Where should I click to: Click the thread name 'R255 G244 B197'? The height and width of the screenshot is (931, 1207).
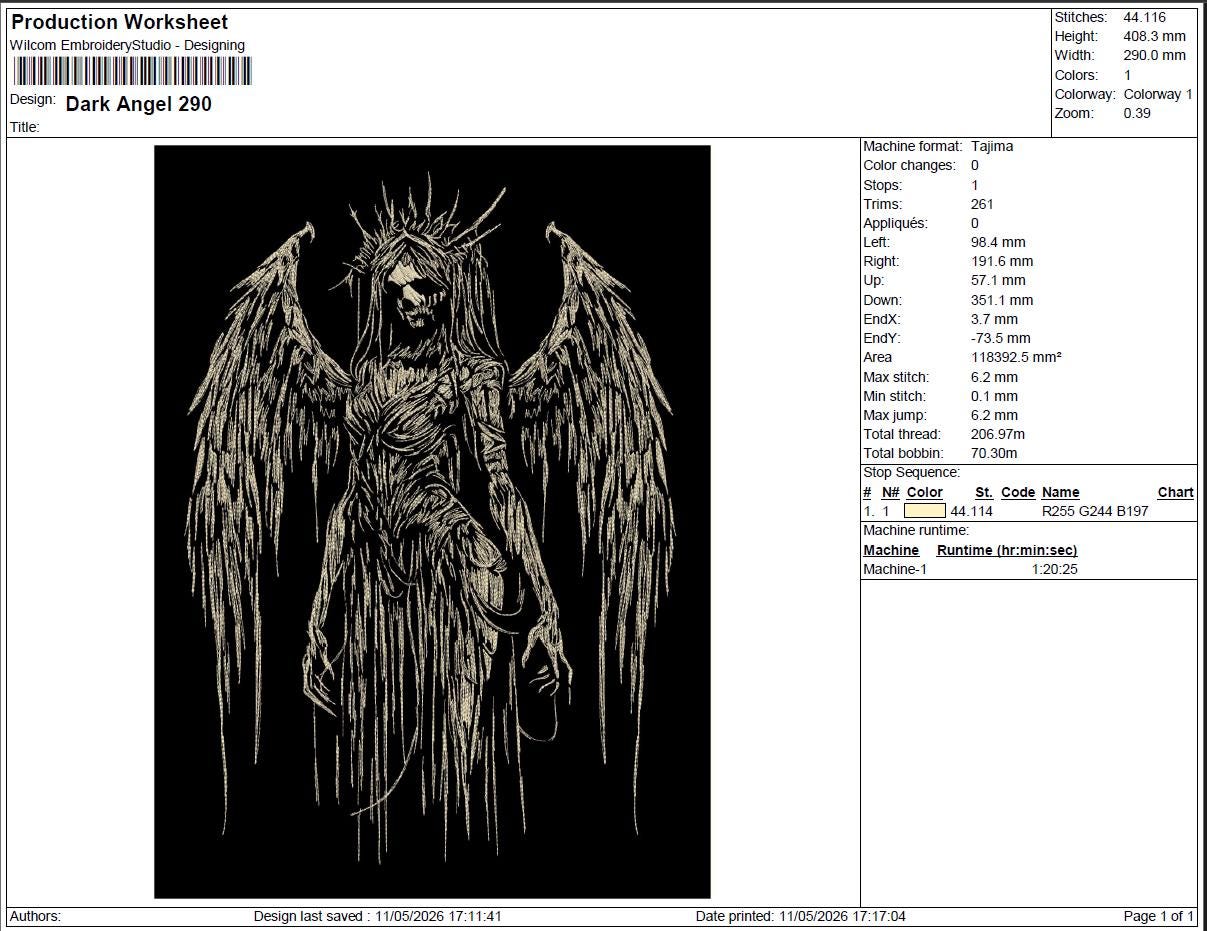(x=1095, y=511)
